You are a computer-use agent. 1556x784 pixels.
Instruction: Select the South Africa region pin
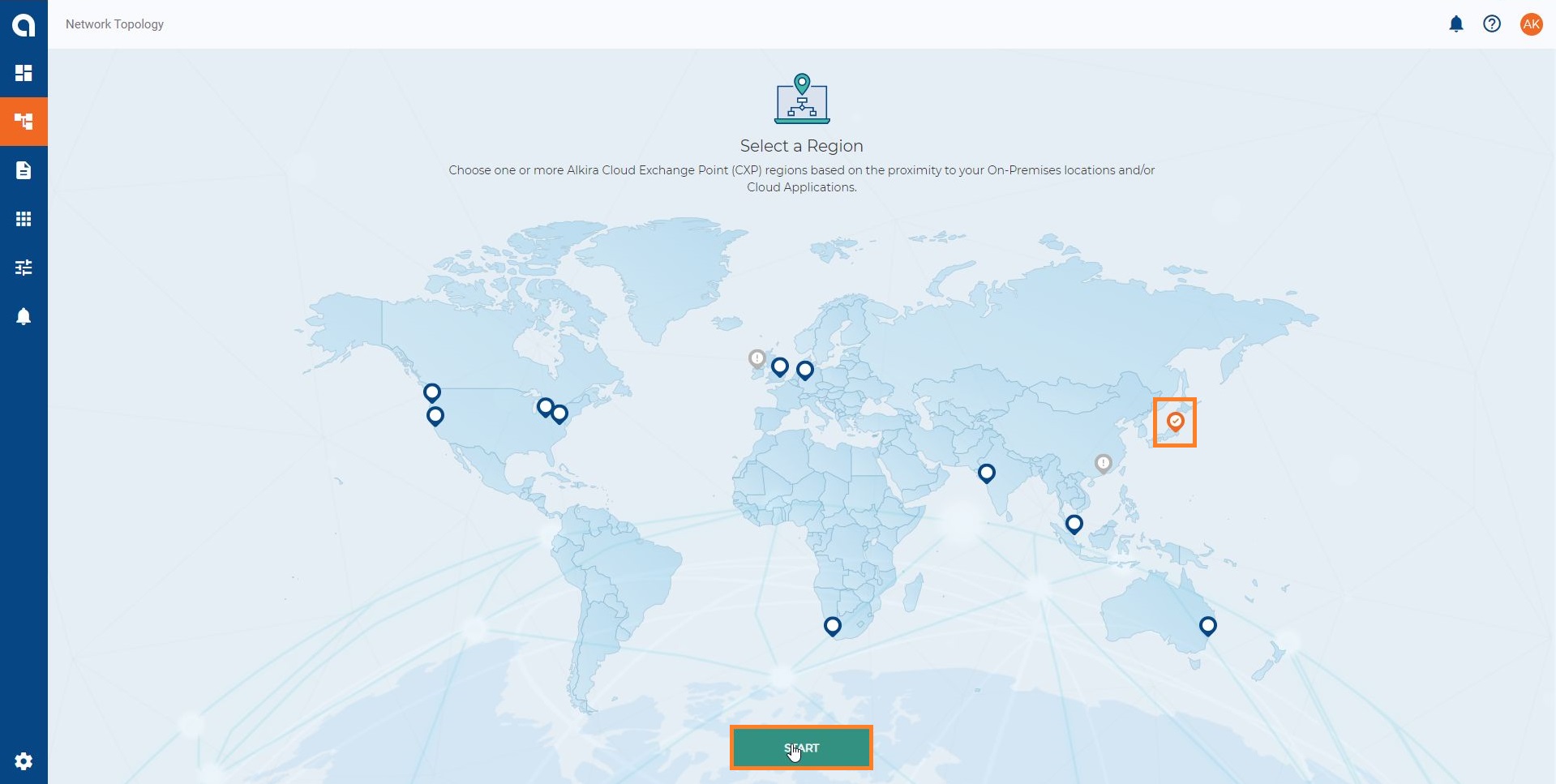(832, 626)
